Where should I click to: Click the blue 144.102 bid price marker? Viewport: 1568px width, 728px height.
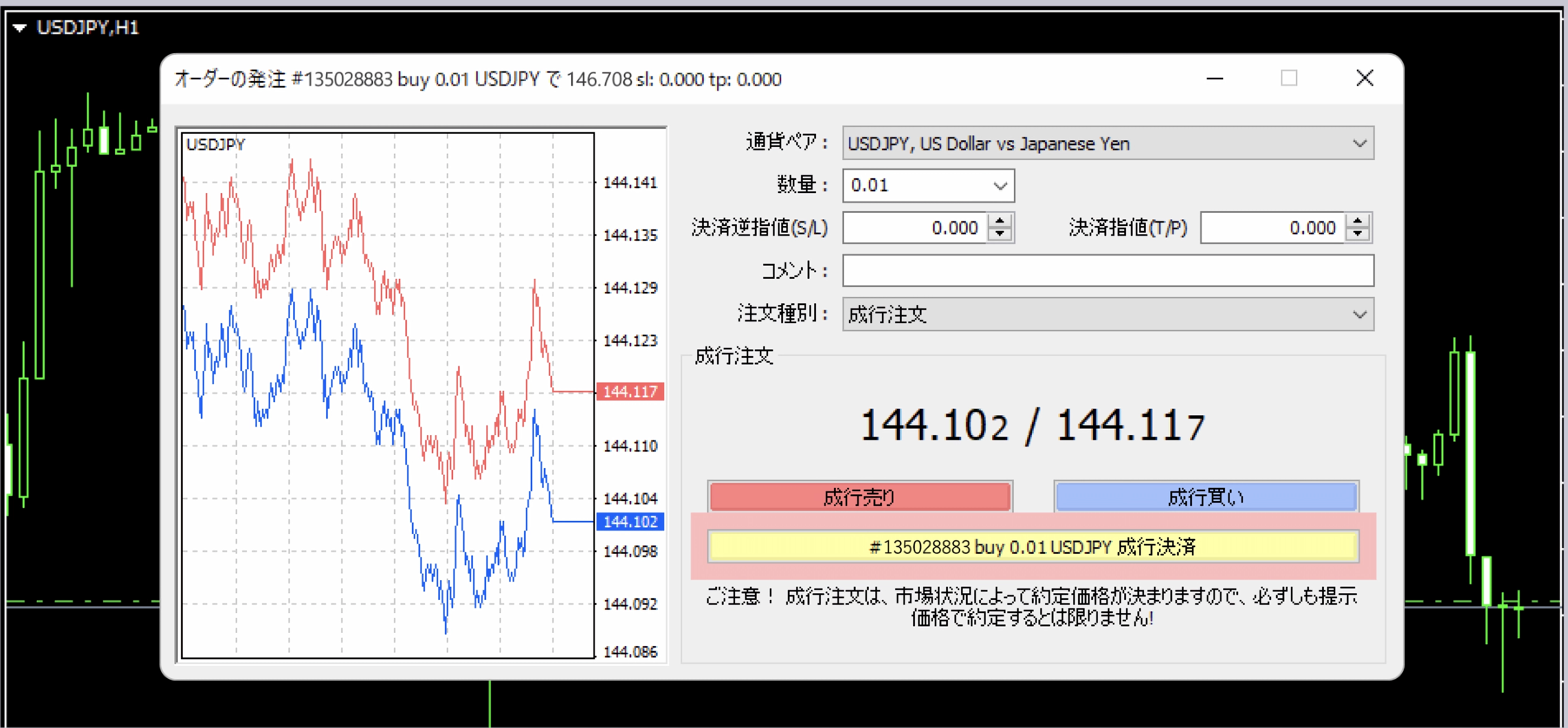tap(629, 522)
